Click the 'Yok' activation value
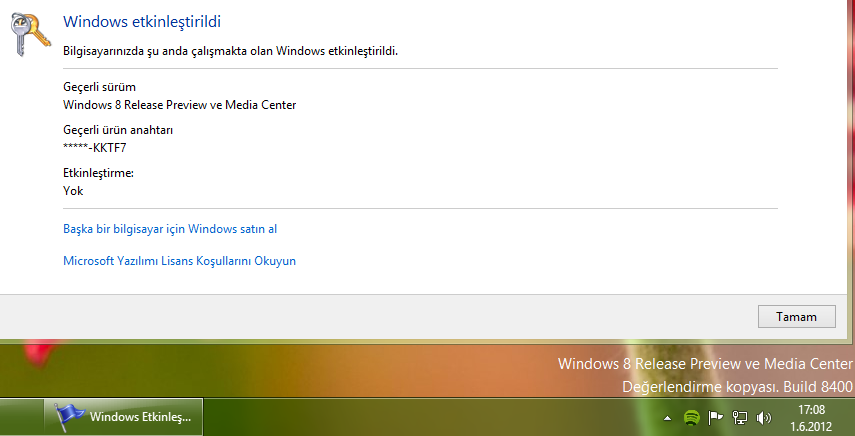Viewport: 855px width, 436px height. (x=73, y=191)
